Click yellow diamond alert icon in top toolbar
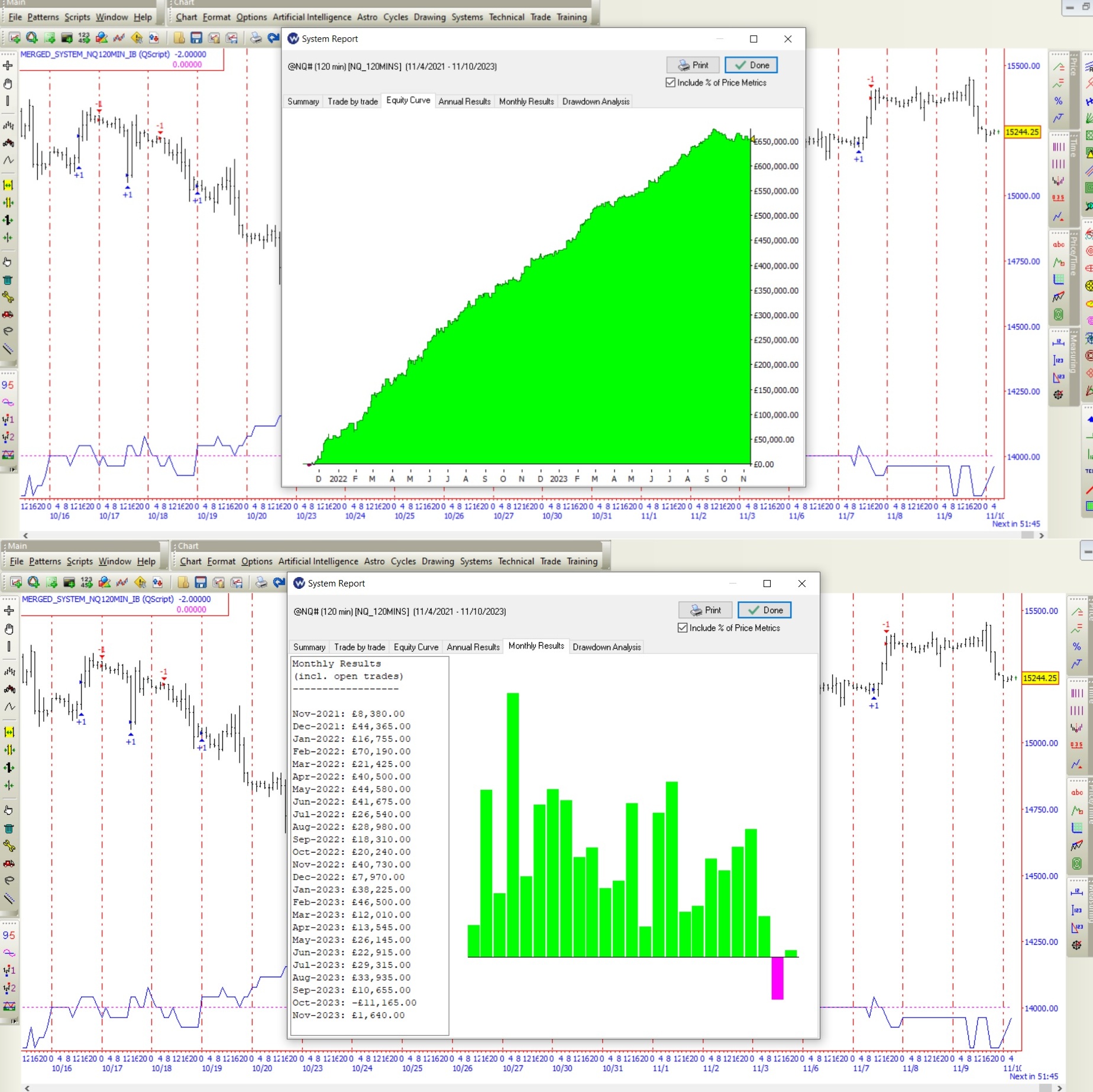Image resolution: width=1093 pixels, height=1092 pixels. 137,38
